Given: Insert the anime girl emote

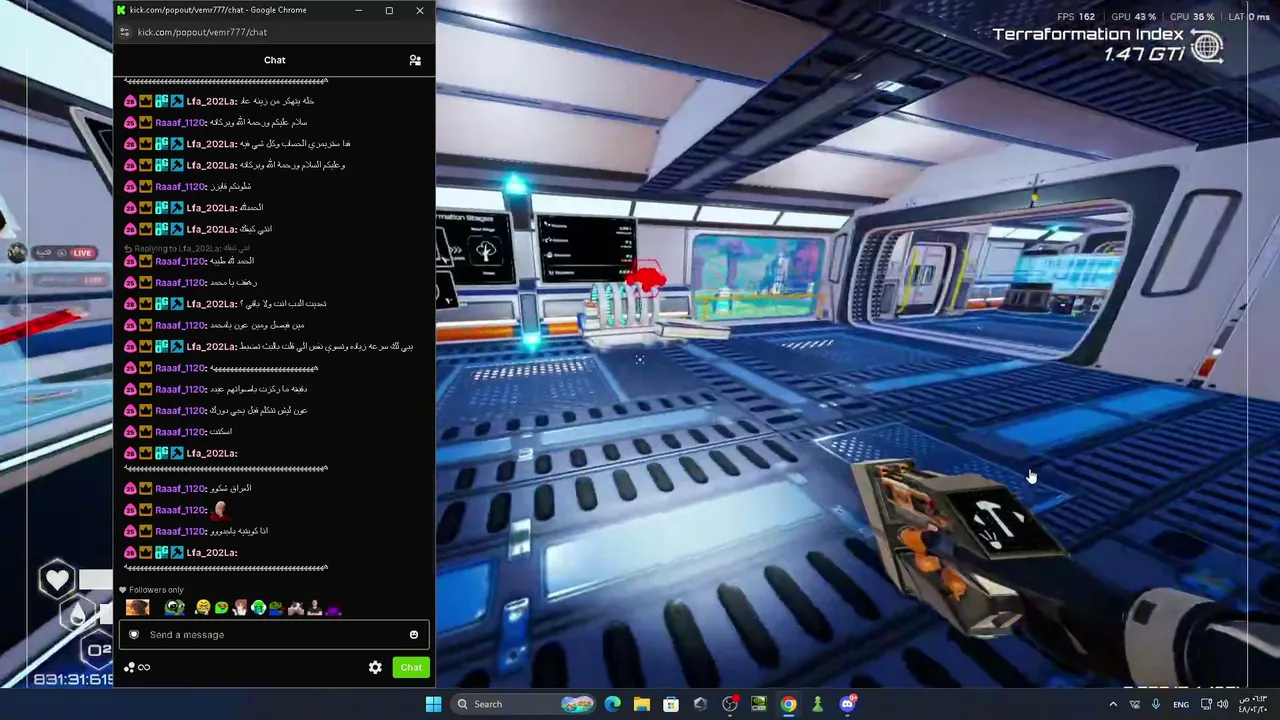Looking at the screenshot, I should pyautogui.click(x=240, y=608).
